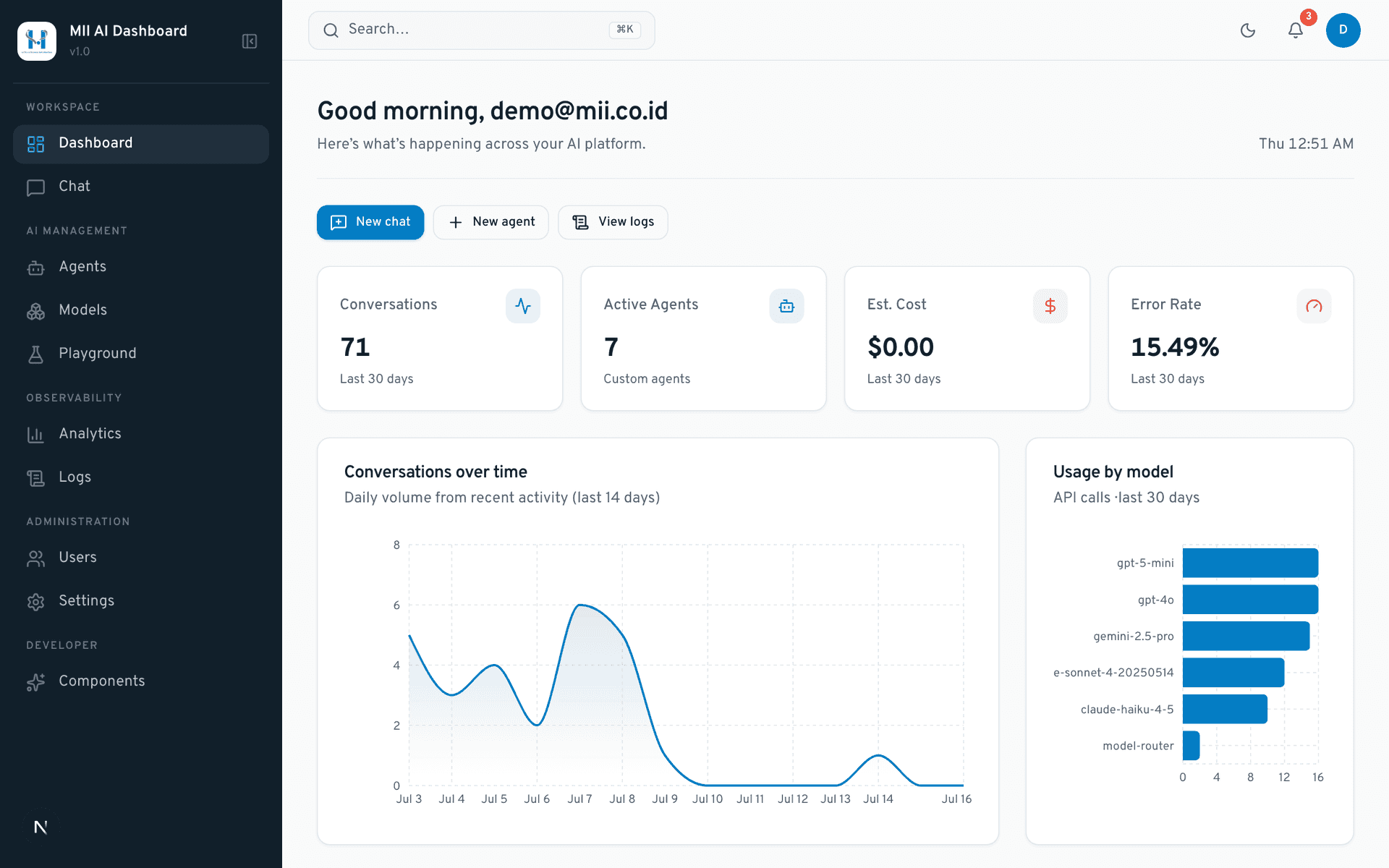Click the Error Rate gauge icon
The width and height of the screenshot is (1389, 868).
click(1314, 306)
